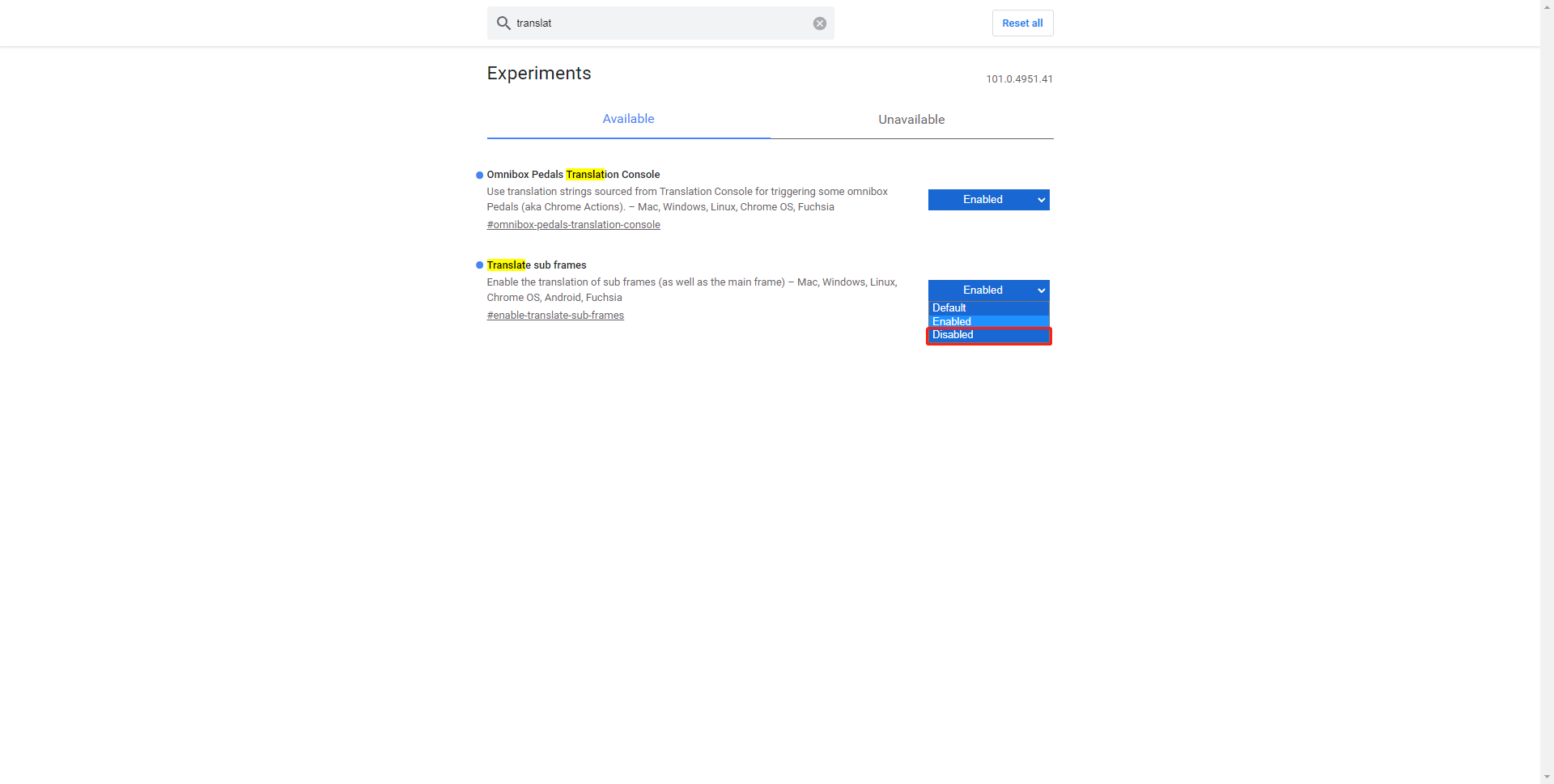This screenshot has width=1554, height=784.
Task: Click the scrollbar up arrow
Action: point(1547,6)
